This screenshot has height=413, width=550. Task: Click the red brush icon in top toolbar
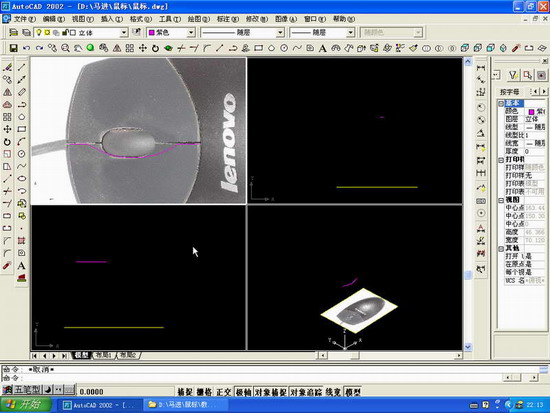(x=516, y=48)
